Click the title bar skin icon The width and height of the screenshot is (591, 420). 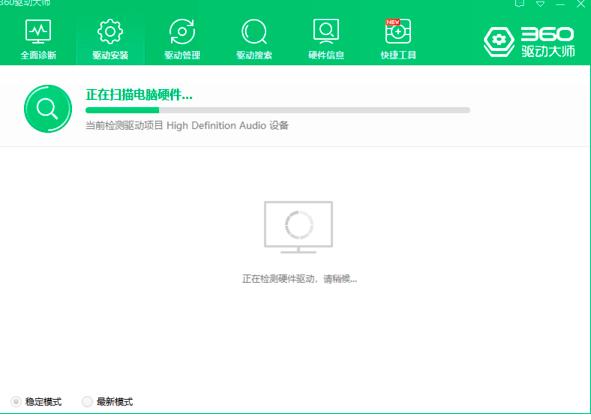[519, 3]
